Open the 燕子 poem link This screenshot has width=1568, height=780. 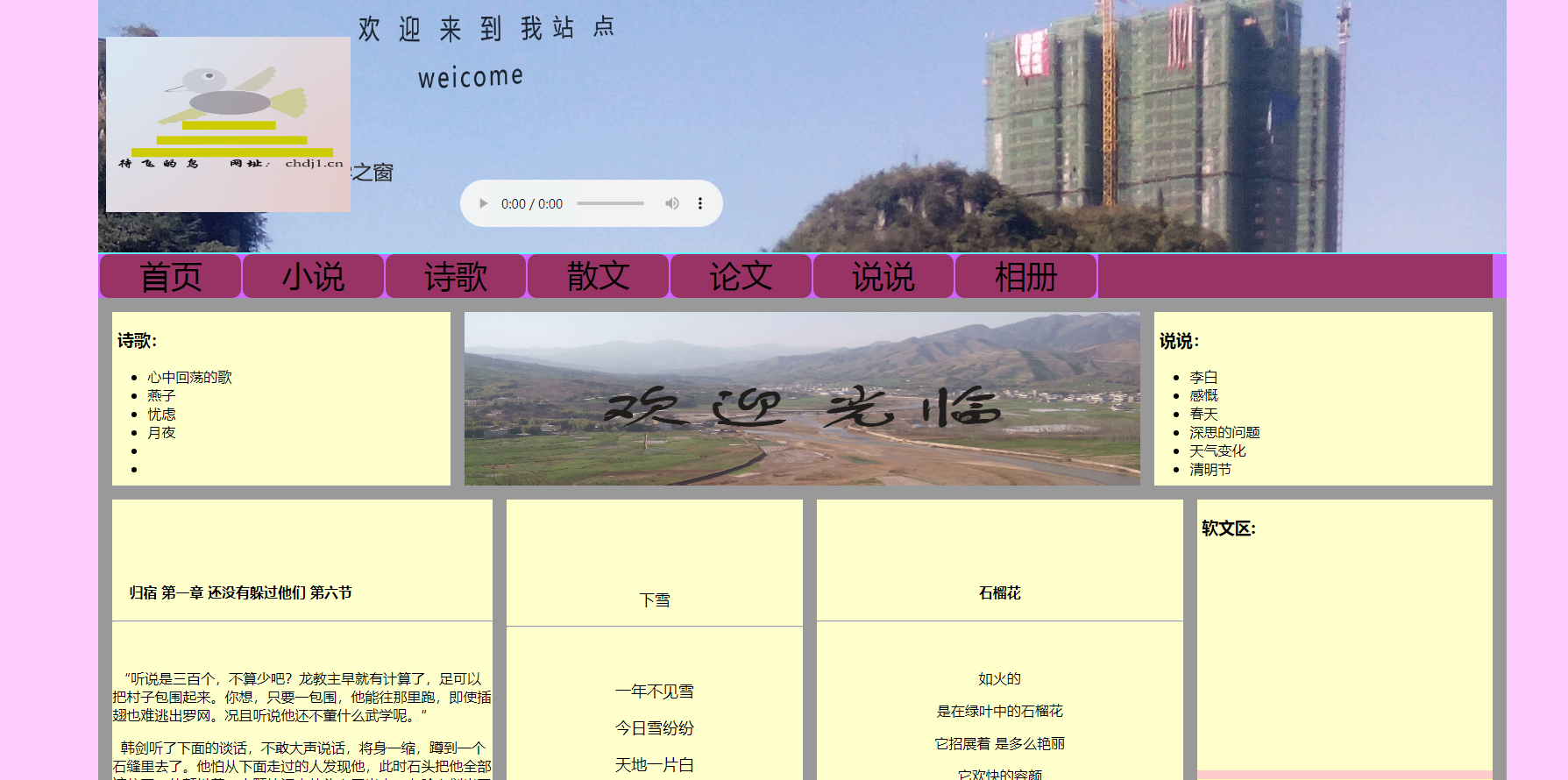click(161, 395)
